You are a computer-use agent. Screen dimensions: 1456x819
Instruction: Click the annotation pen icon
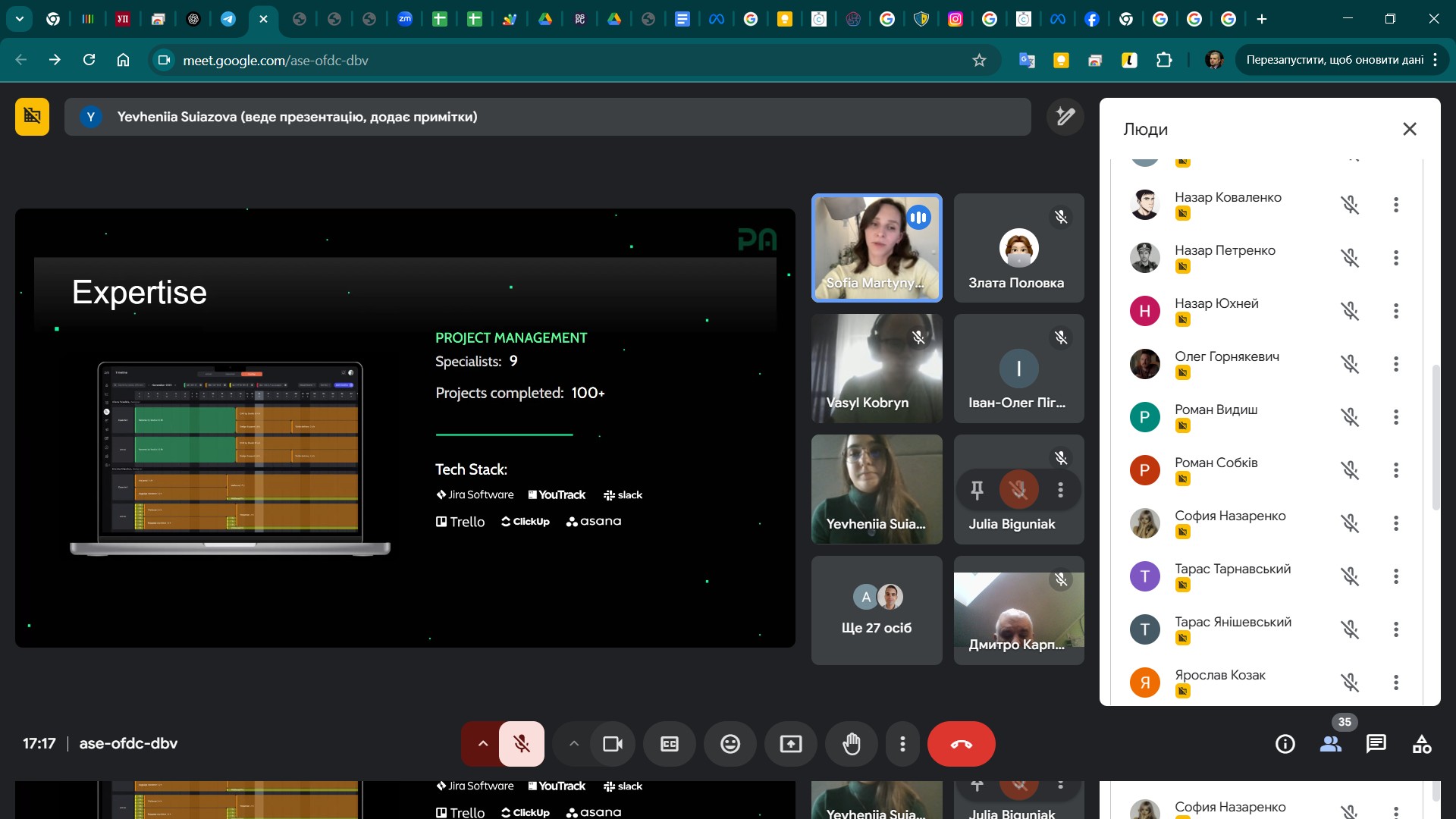pyautogui.click(x=1065, y=117)
